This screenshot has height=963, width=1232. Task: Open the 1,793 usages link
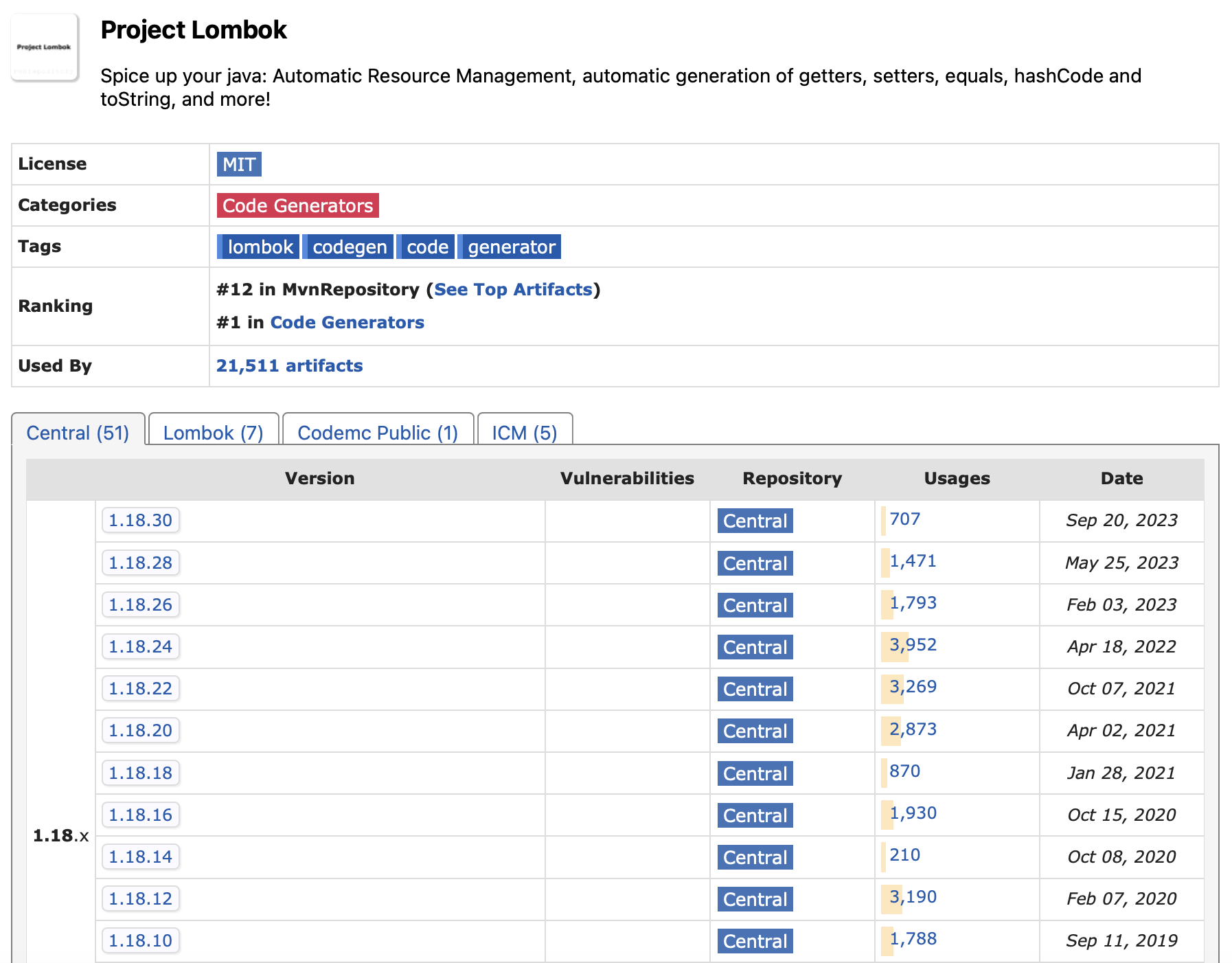913,602
